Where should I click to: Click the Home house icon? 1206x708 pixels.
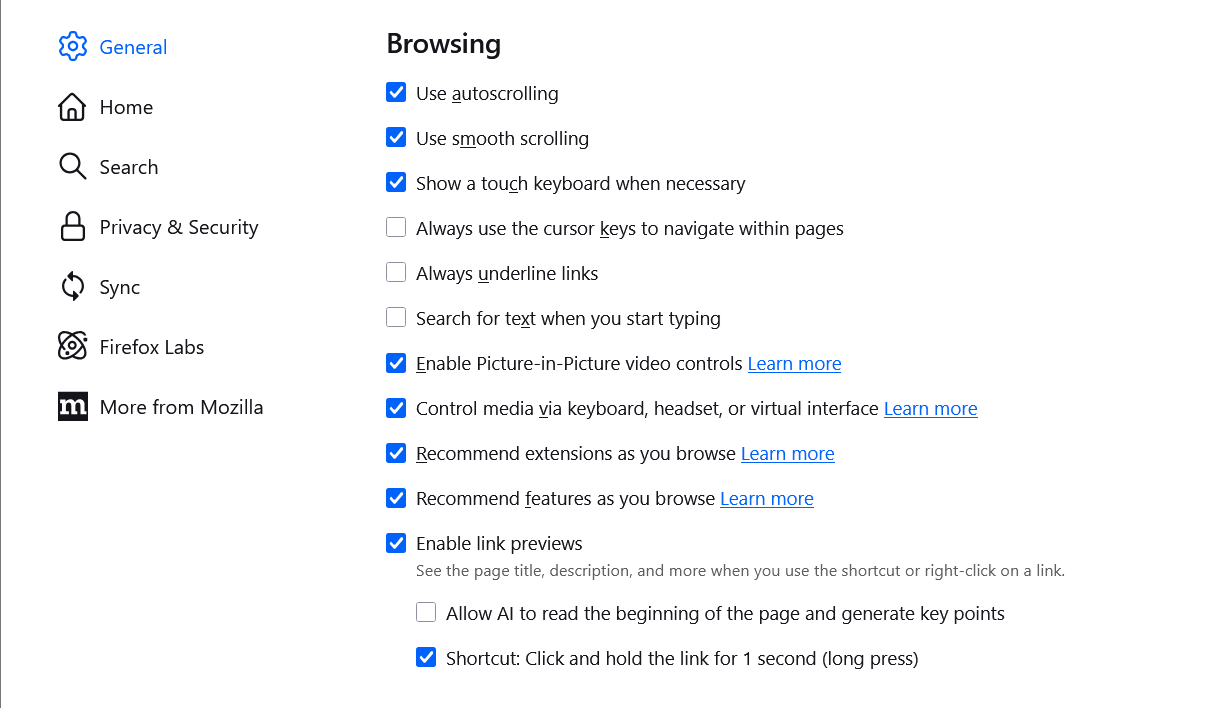click(x=73, y=107)
